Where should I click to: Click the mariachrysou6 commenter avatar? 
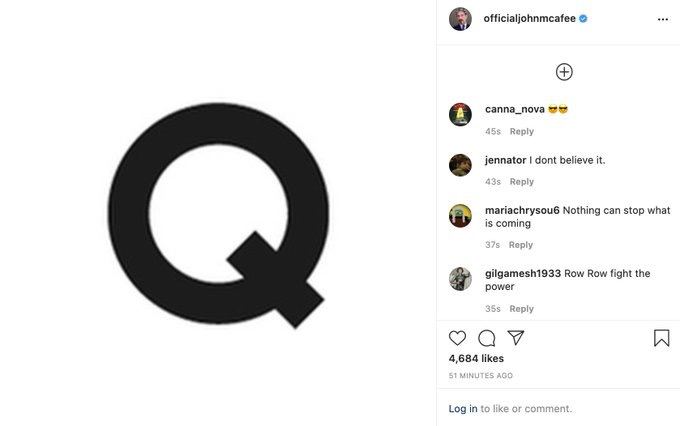(460, 216)
